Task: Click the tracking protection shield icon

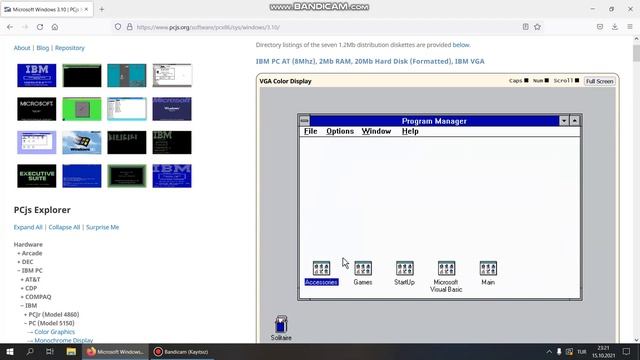Action: click(x=118, y=27)
